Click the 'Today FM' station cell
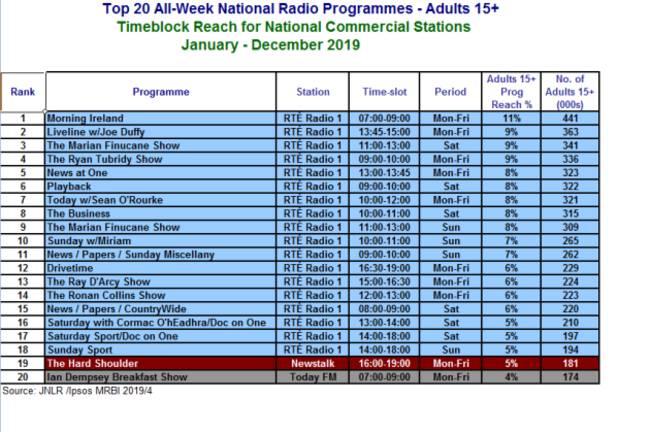 pyautogui.click(x=313, y=377)
